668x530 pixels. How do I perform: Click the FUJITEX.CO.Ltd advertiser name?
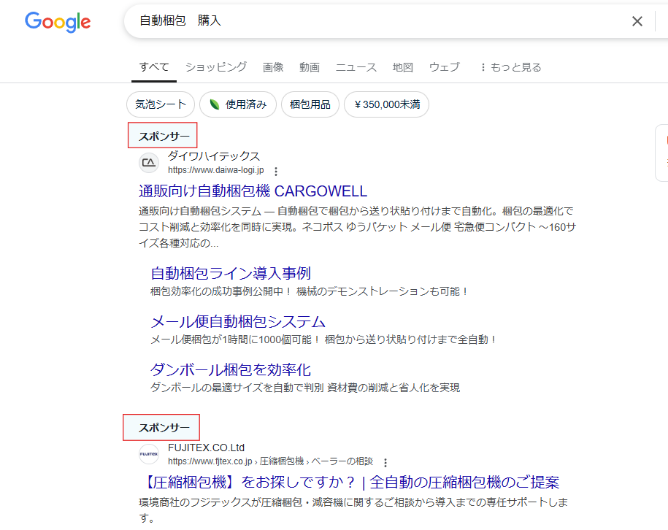[206, 447]
